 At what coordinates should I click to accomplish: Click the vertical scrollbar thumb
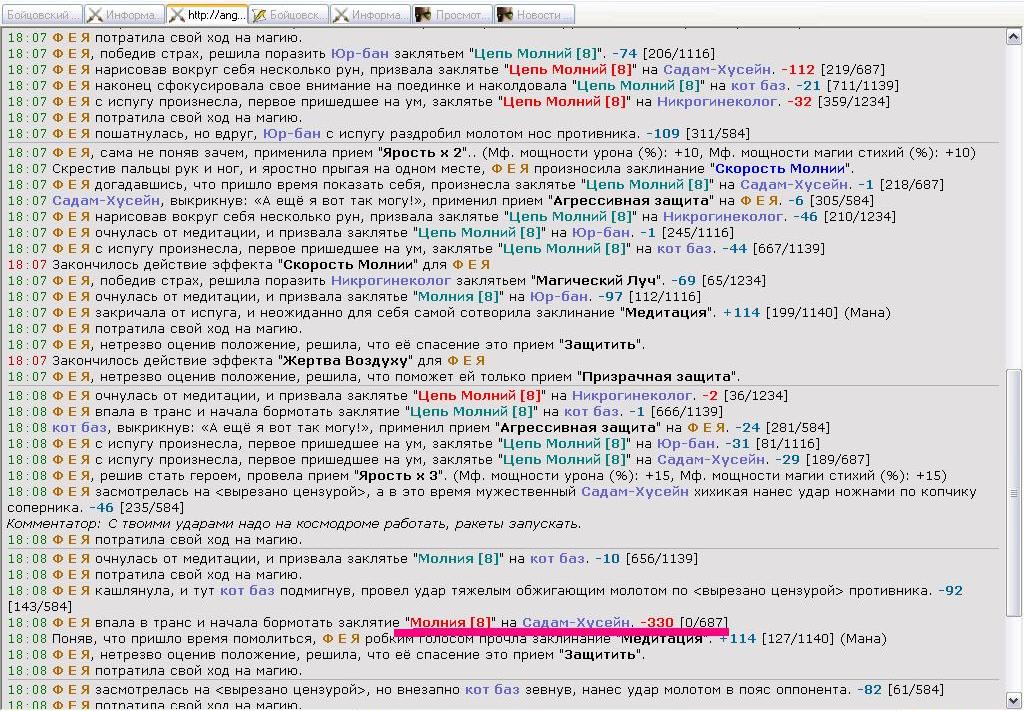[x=1014, y=493]
